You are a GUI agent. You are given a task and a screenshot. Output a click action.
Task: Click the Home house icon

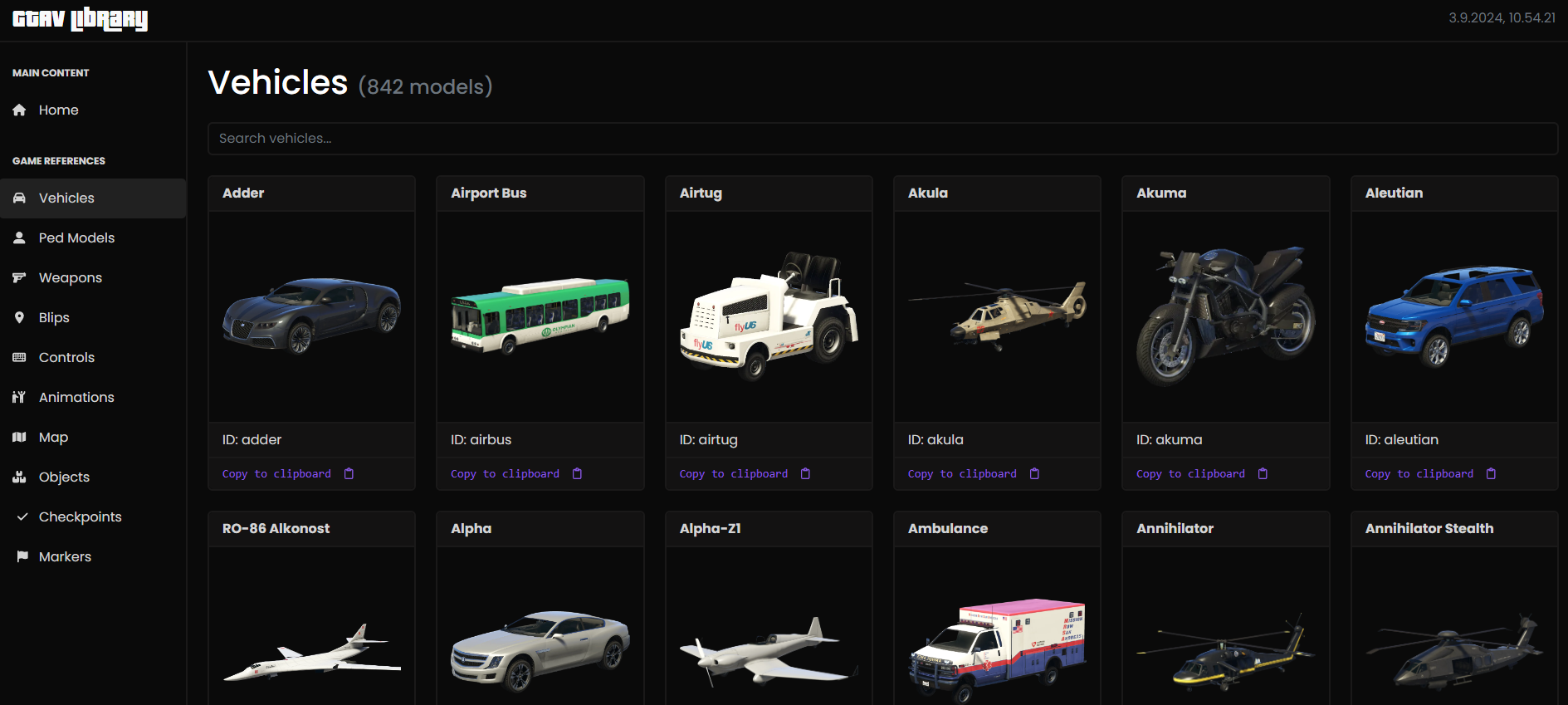coord(19,110)
